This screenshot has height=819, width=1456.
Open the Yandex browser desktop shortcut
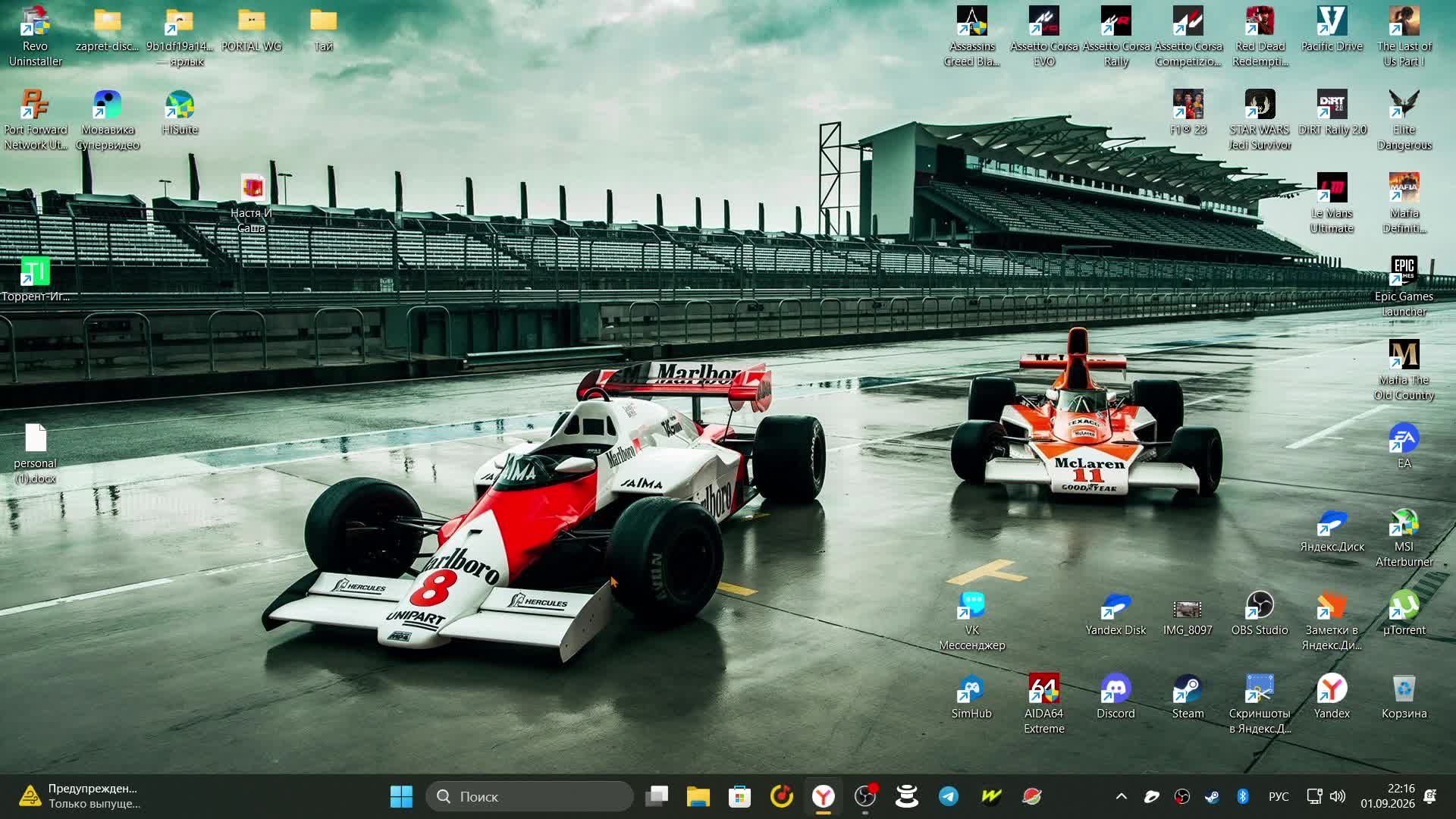pos(1332,697)
